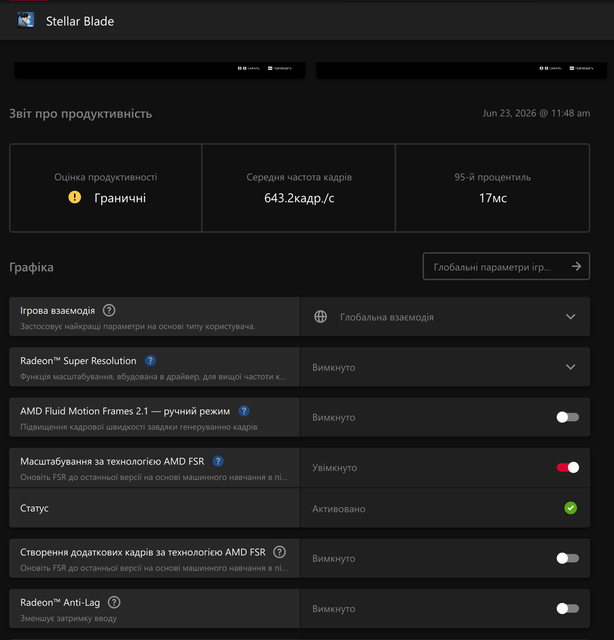Open Radeon Super Resolution help icon
This screenshot has width=614, height=640.
(150, 360)
